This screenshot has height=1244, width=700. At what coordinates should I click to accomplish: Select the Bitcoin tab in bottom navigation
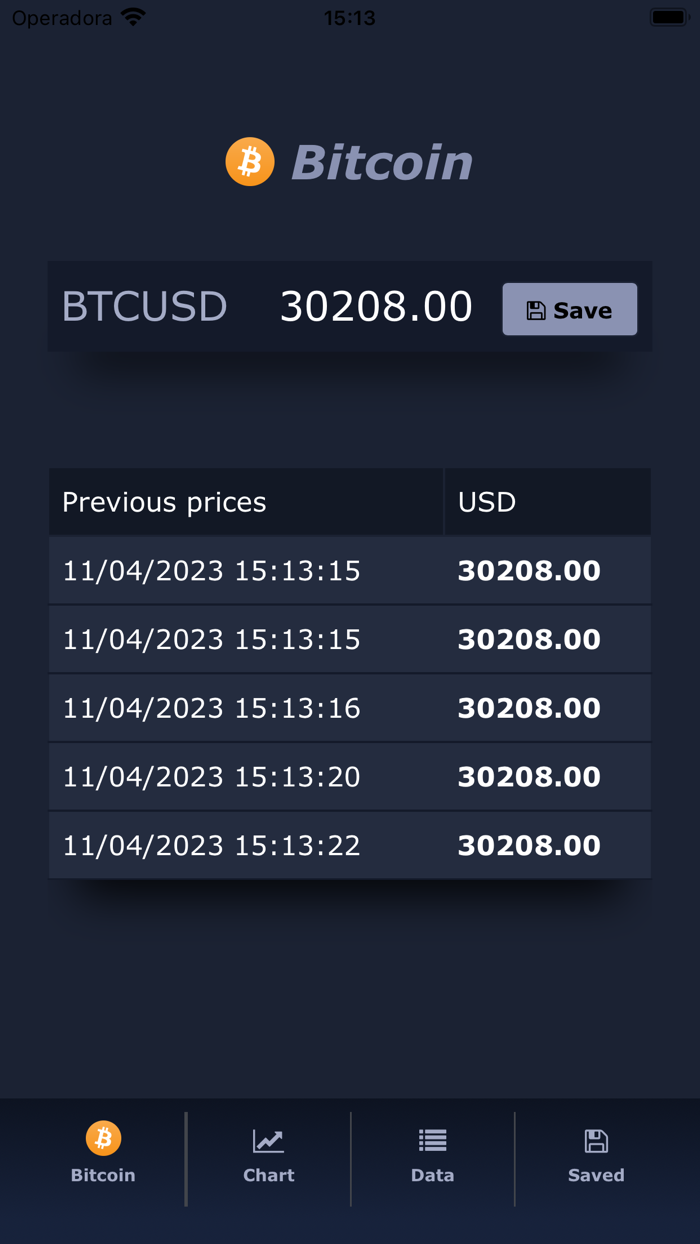pos(102,1158)
